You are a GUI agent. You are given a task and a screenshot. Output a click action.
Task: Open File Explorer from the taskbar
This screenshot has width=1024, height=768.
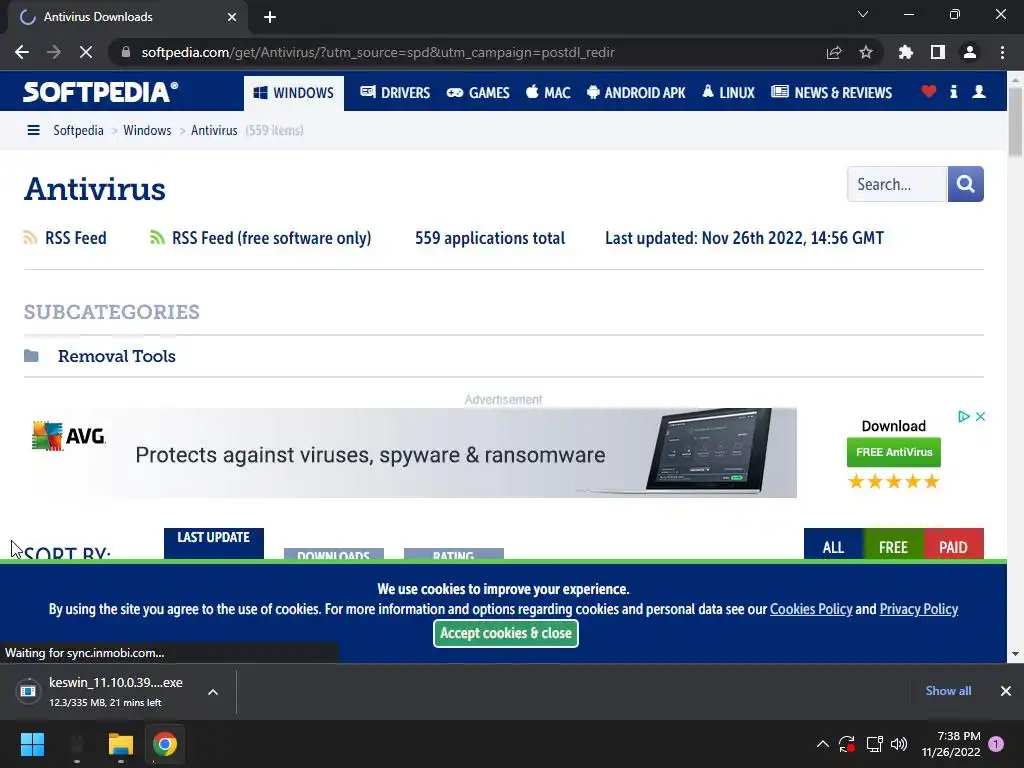[x=121, y=744]
